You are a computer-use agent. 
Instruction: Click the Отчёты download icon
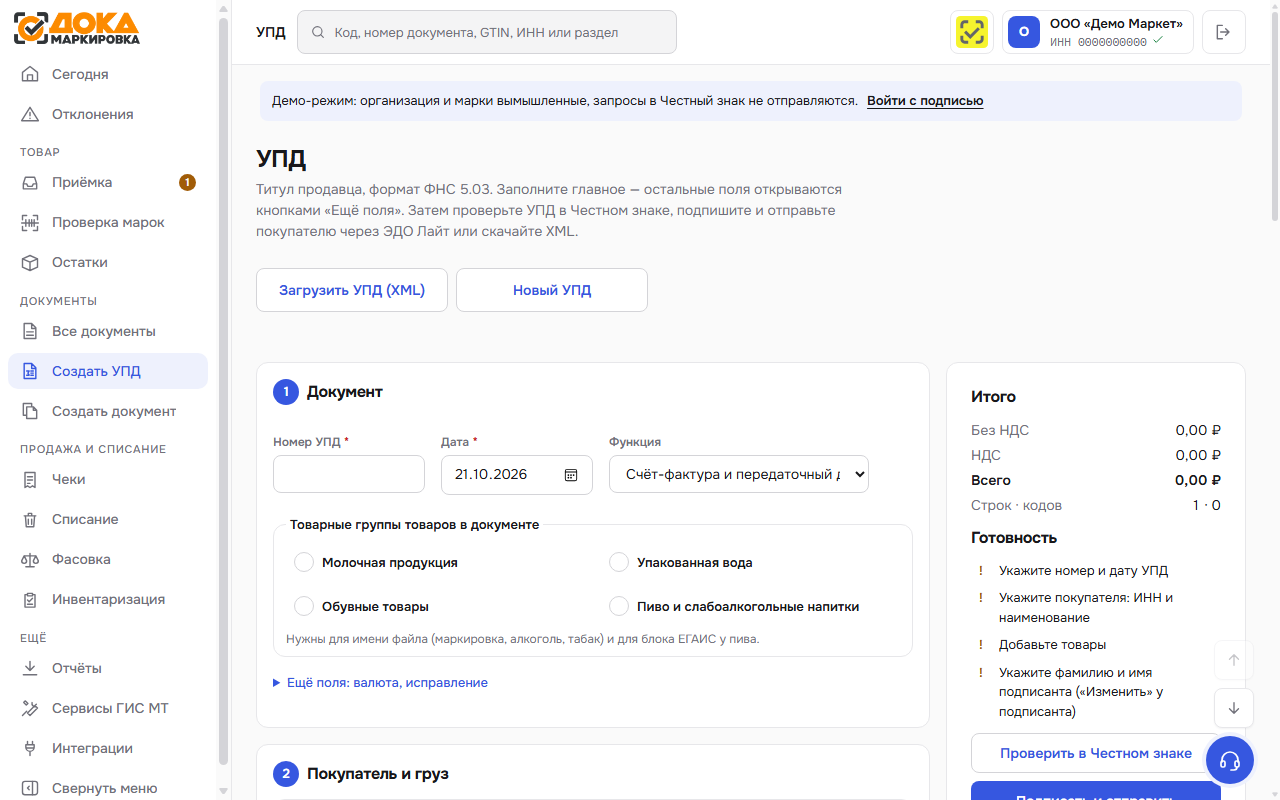click(x=30, y=668)
